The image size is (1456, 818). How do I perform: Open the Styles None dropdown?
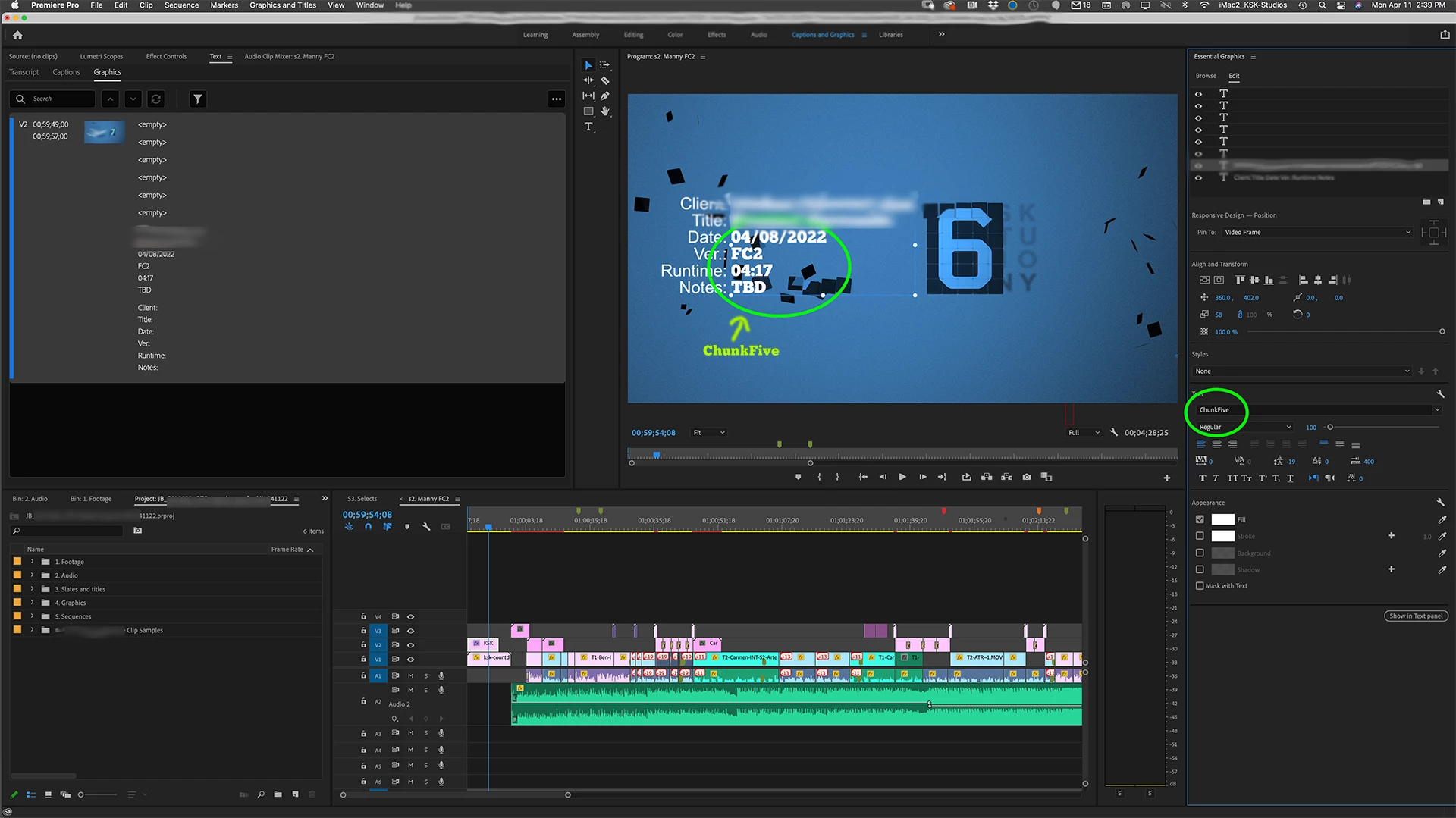(x=1302, y=371)
